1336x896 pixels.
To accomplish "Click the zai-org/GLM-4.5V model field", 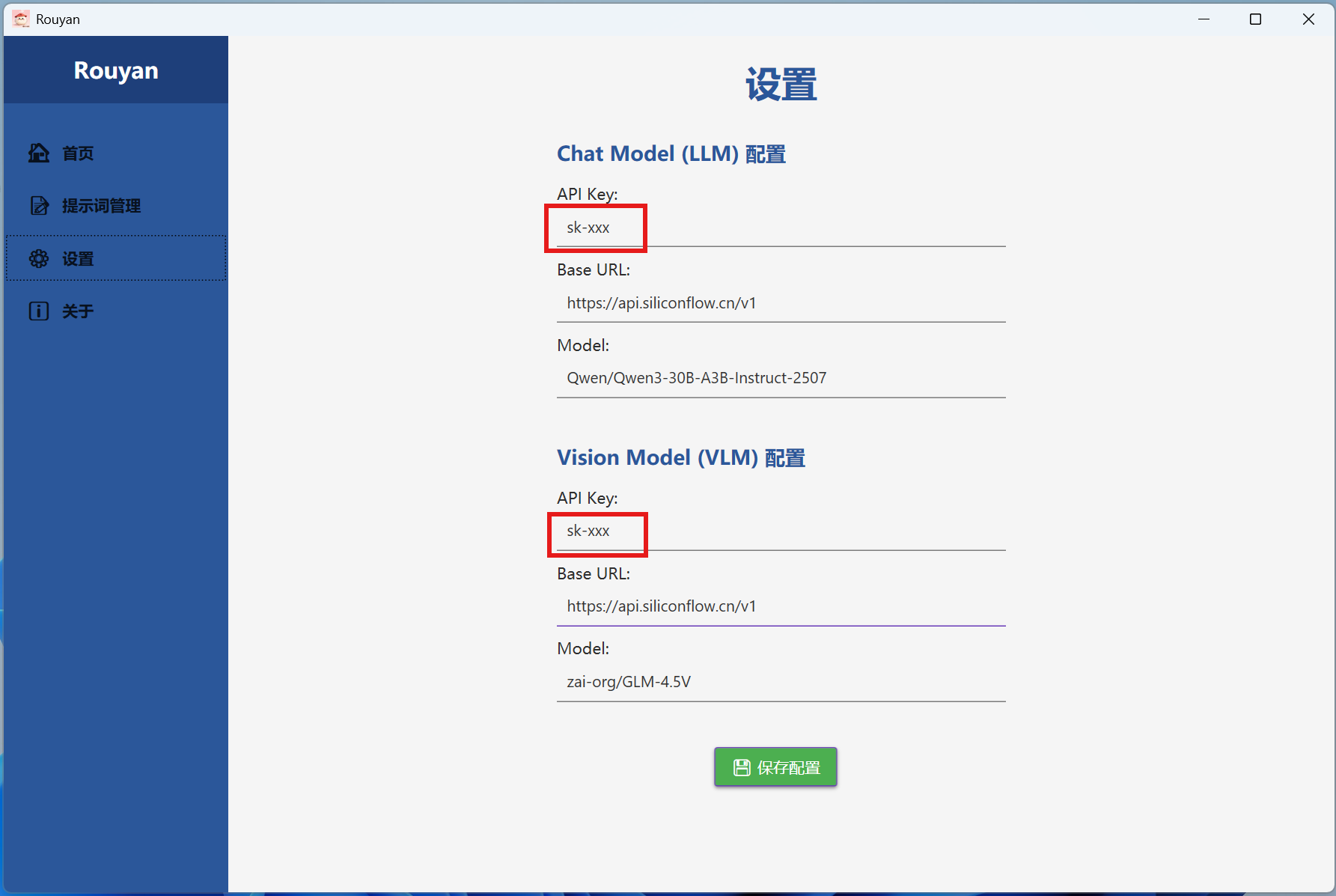I will click(x=780, y=682).
